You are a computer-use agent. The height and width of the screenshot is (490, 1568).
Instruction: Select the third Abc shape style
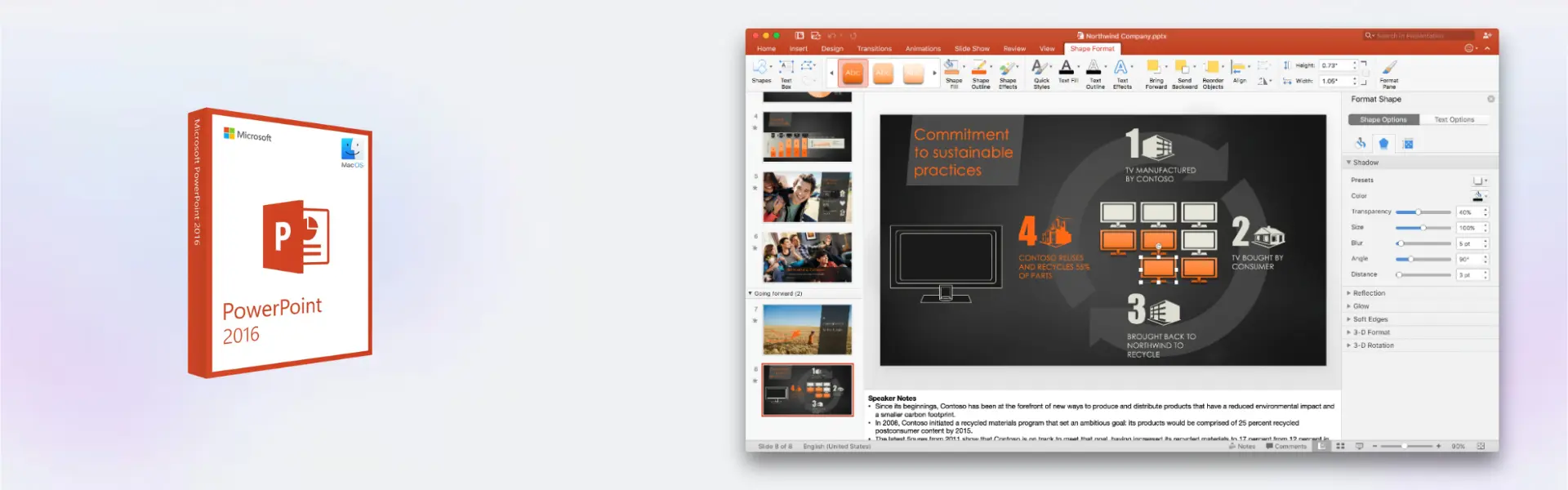click(x=913, y=73)
